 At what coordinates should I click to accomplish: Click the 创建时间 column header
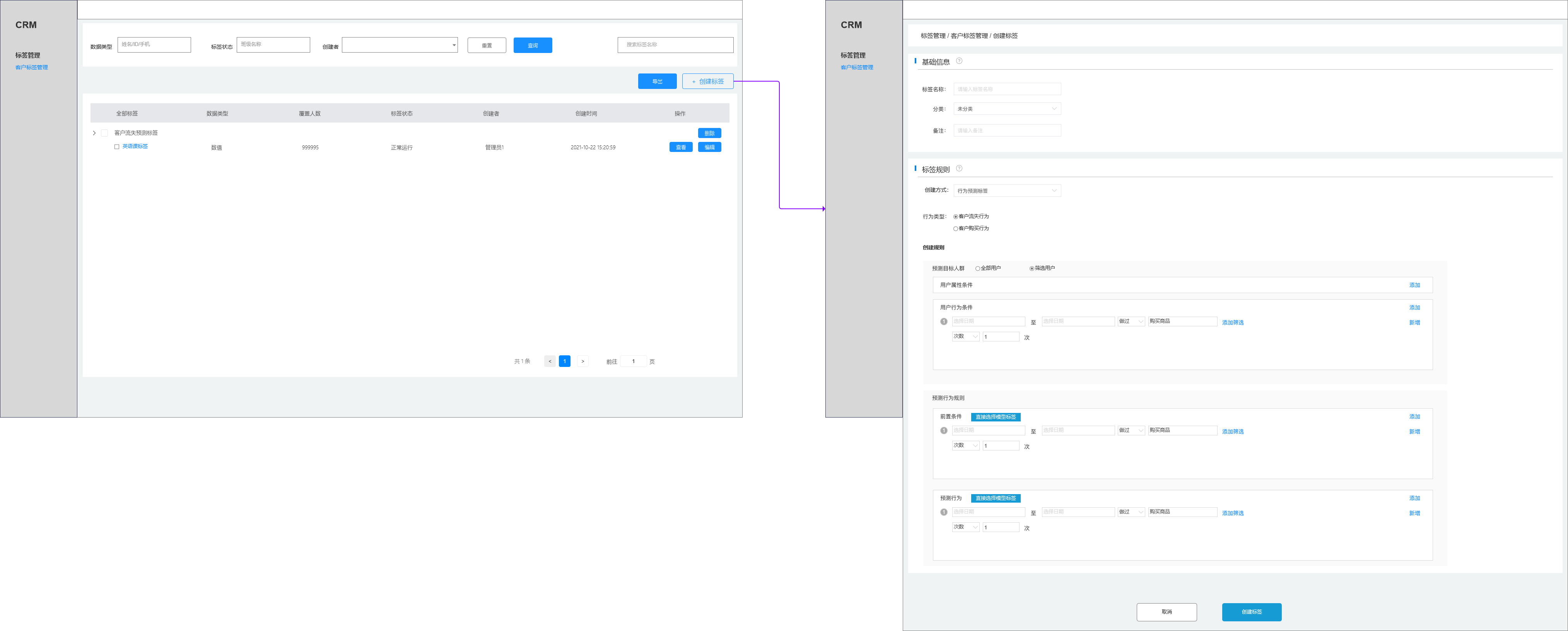pyautogui.click(x=586, y=114)
